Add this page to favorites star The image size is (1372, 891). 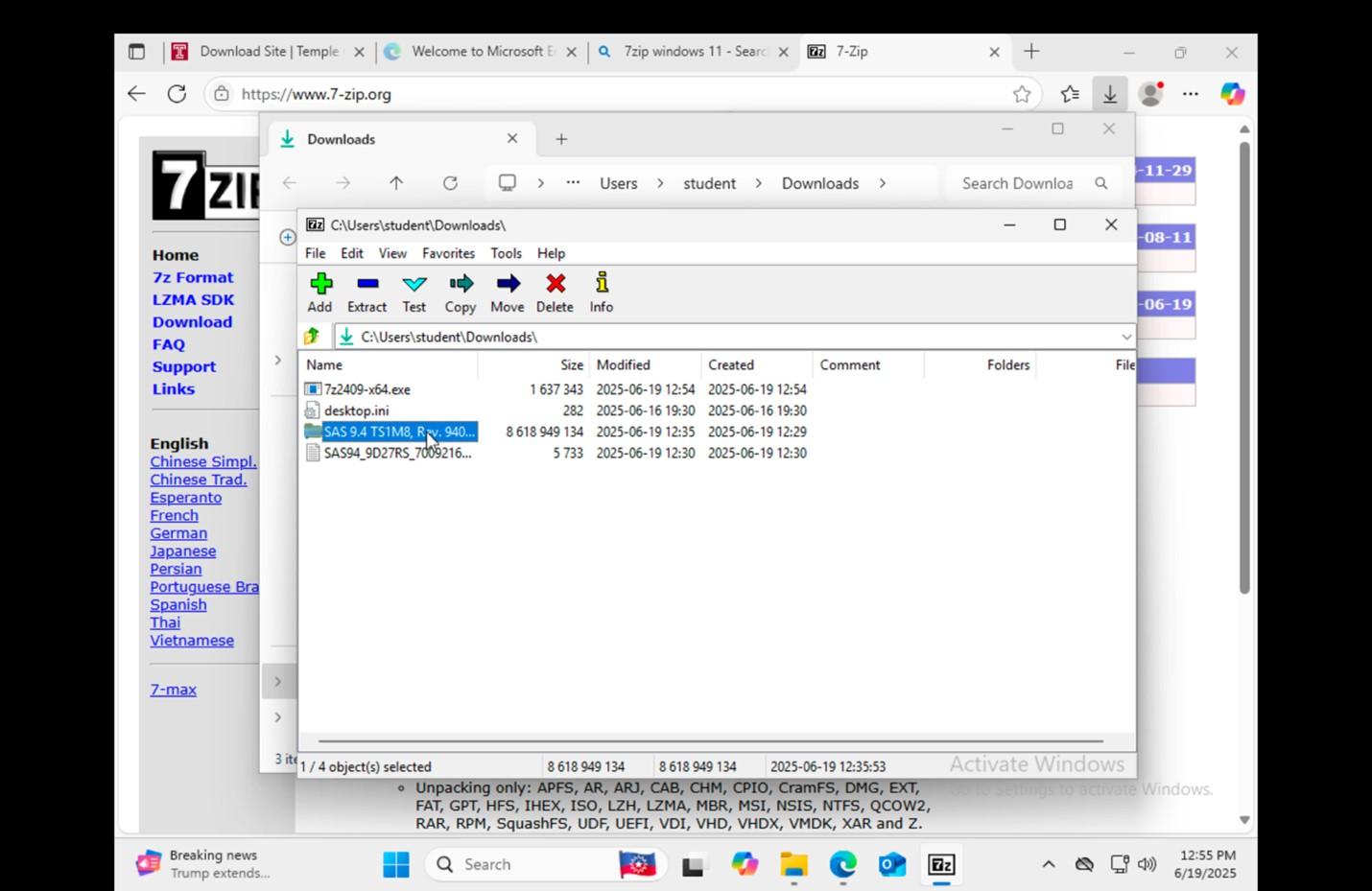[x=1022, y=94]
